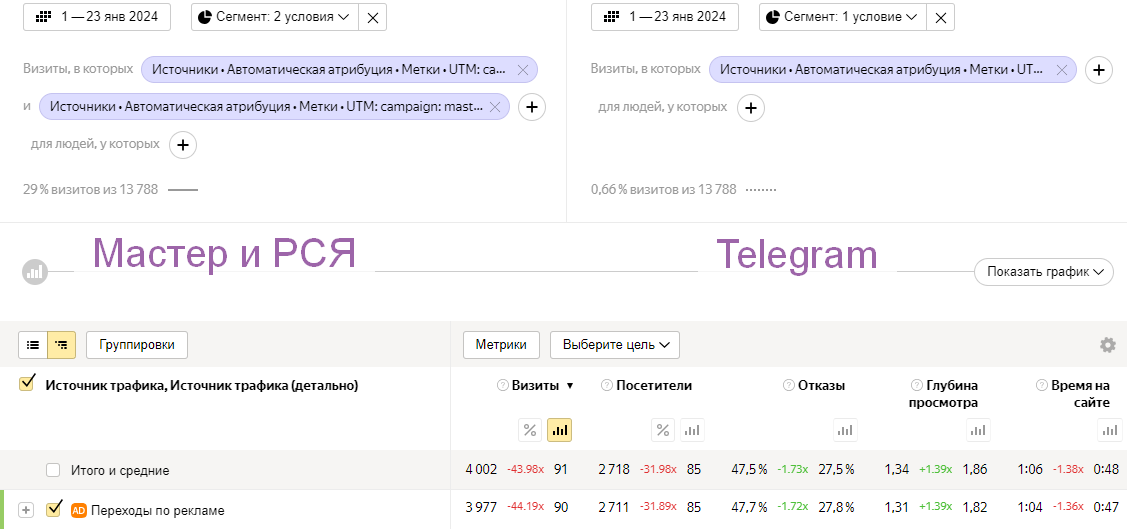Viewport: 1127px width, 529px height.
Task: Click '0,66 % визитов из 13 788' text
Action: tap(663, 190)
